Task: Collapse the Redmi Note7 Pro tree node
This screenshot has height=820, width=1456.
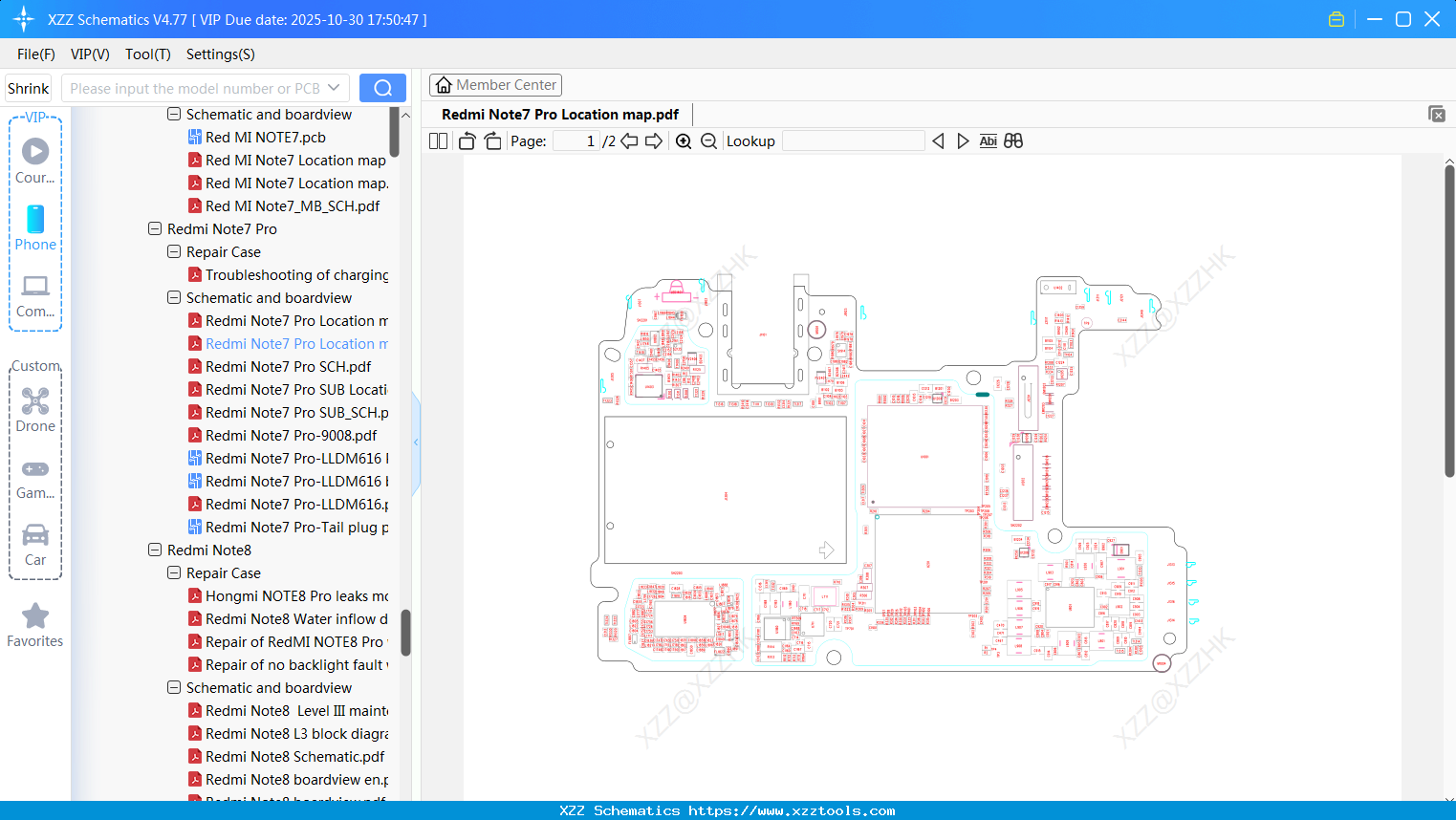Action: point(155,229)
